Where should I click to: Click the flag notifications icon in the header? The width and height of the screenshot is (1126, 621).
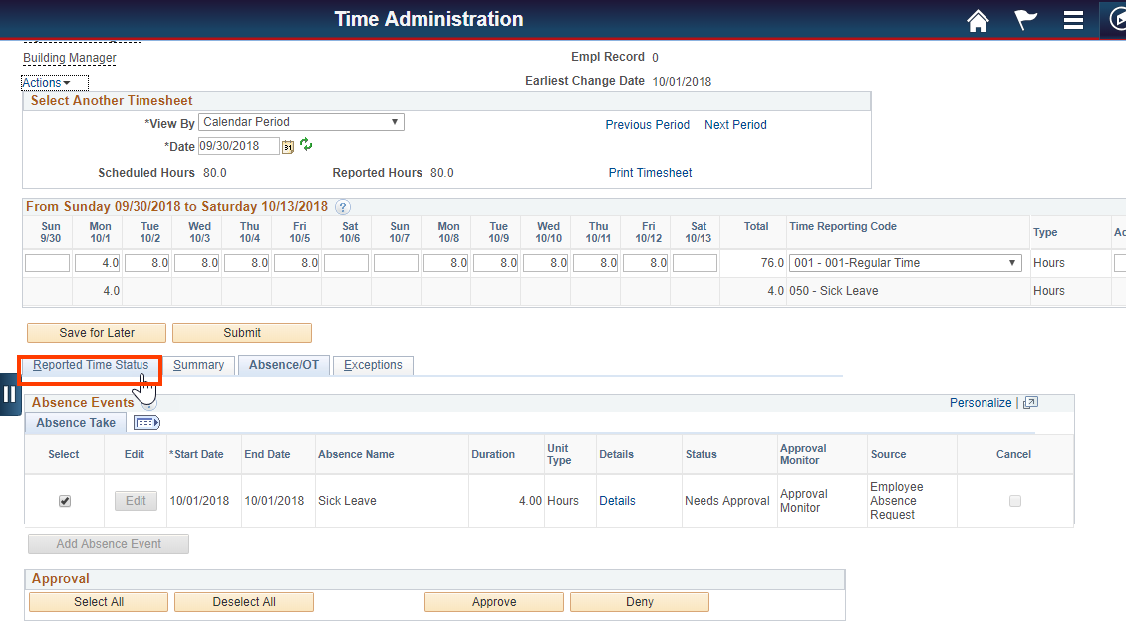[1025, 20]
